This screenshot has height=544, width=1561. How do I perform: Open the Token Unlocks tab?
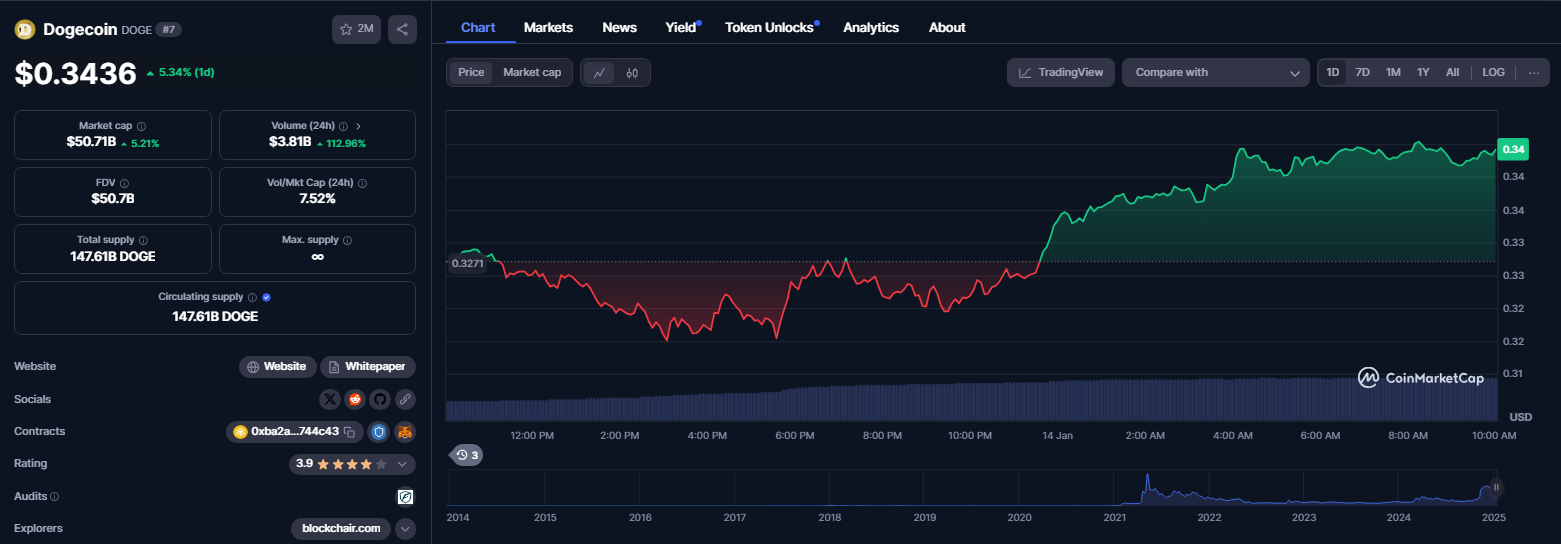[770, 27]
